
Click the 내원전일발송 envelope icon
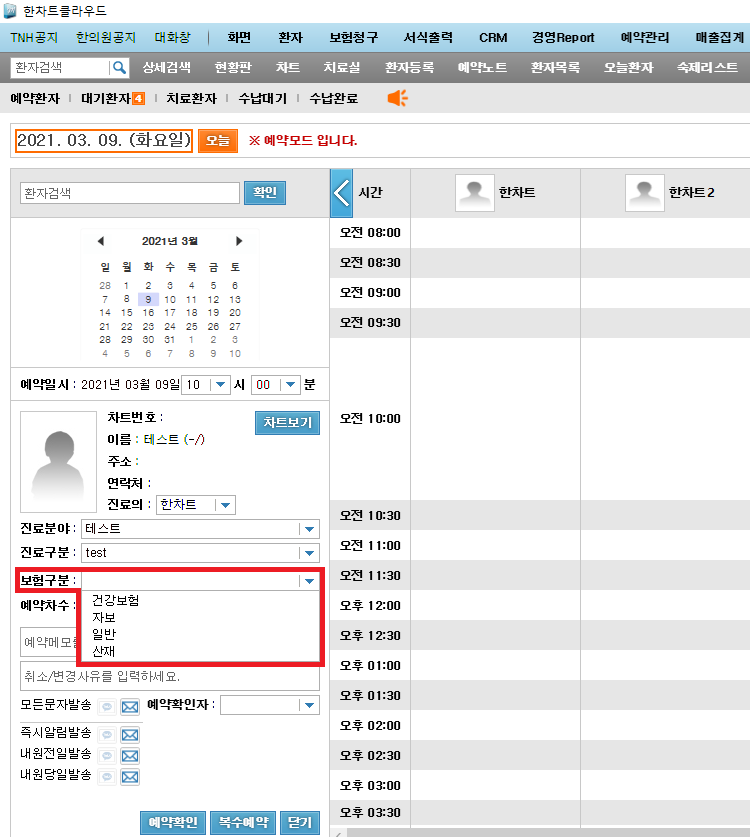[x=130, y=755]
